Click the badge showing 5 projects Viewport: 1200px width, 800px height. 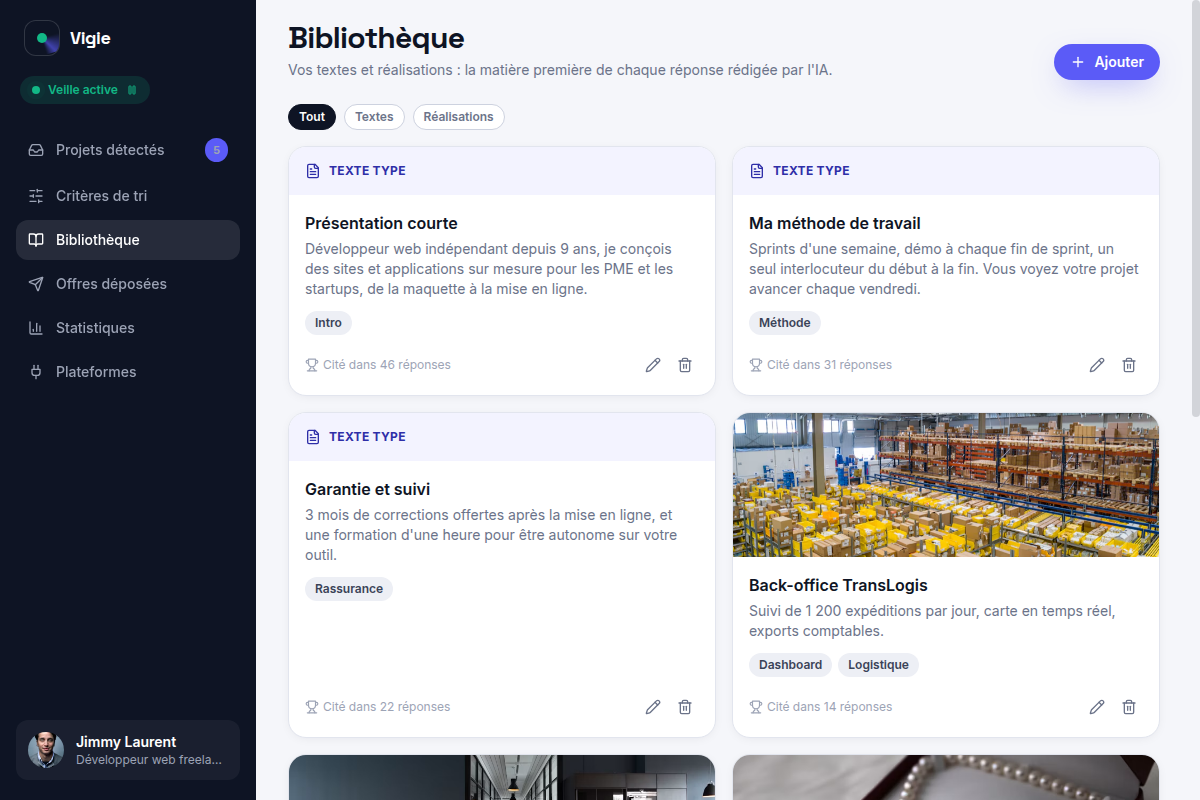click(x=216, y=150)
